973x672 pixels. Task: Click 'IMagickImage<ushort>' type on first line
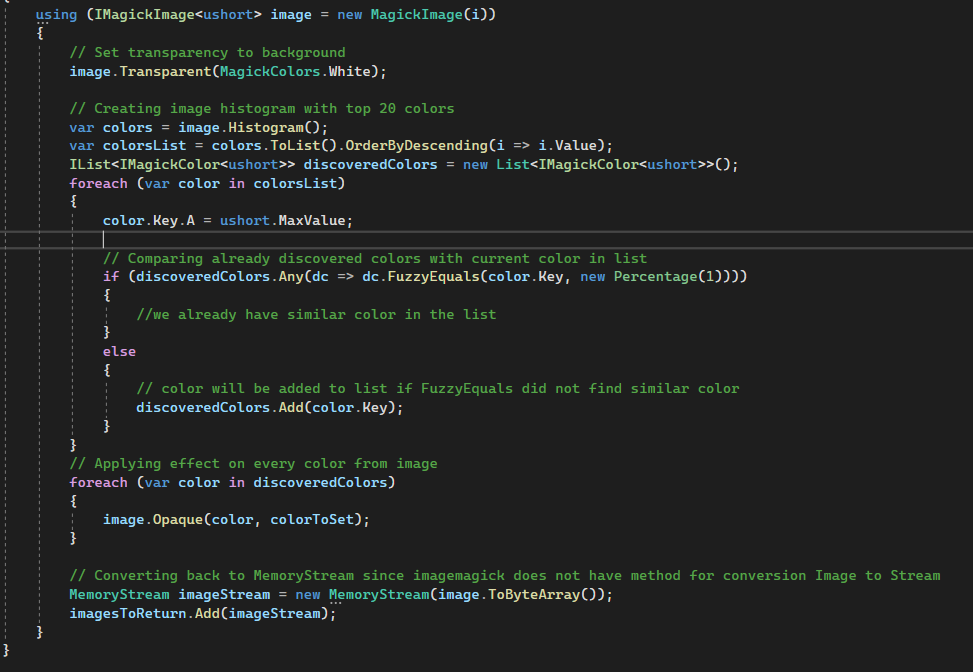(x=178, y=14)
